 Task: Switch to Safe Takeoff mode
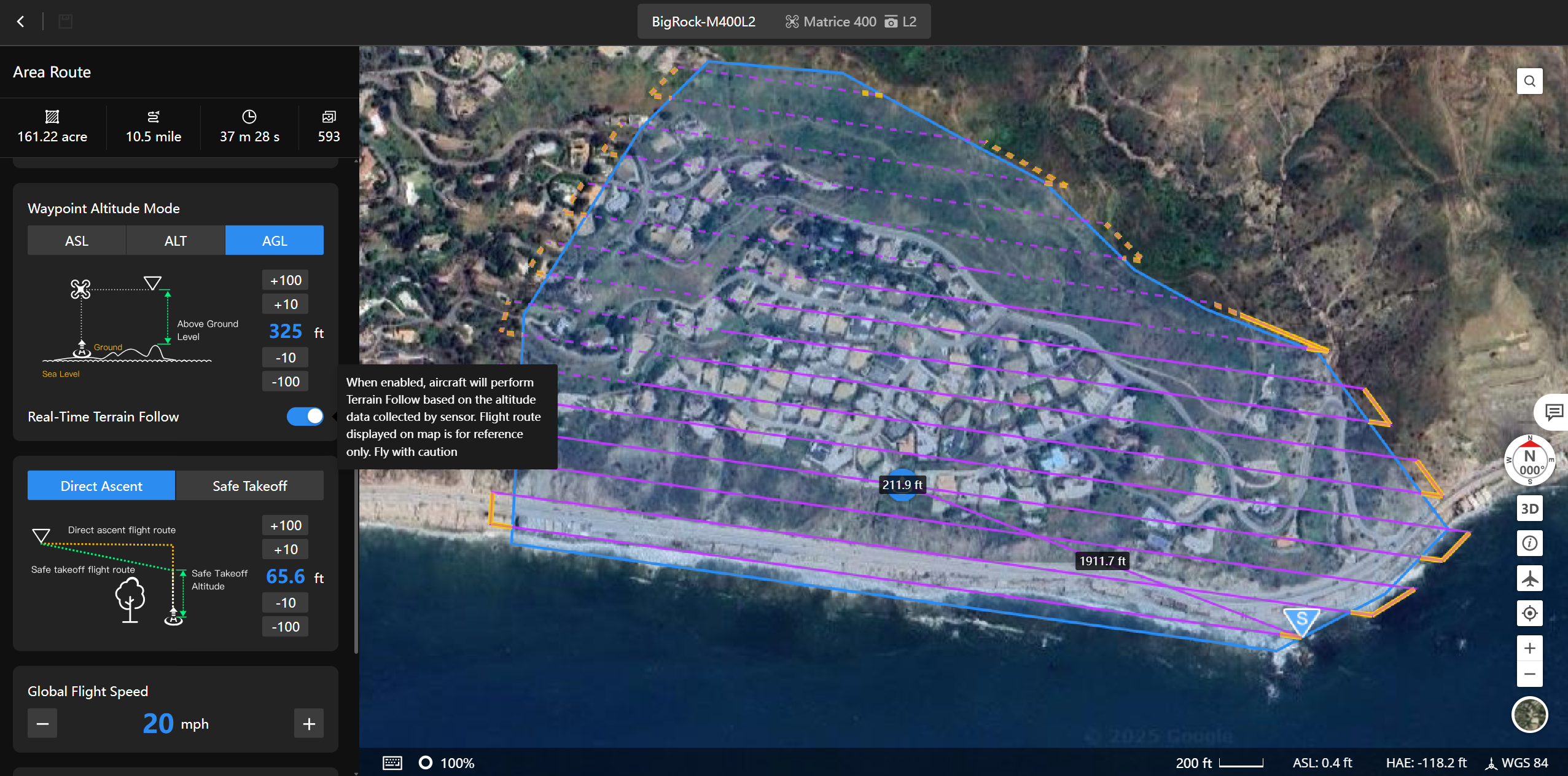pyautogui.click(x=249, y=486)
